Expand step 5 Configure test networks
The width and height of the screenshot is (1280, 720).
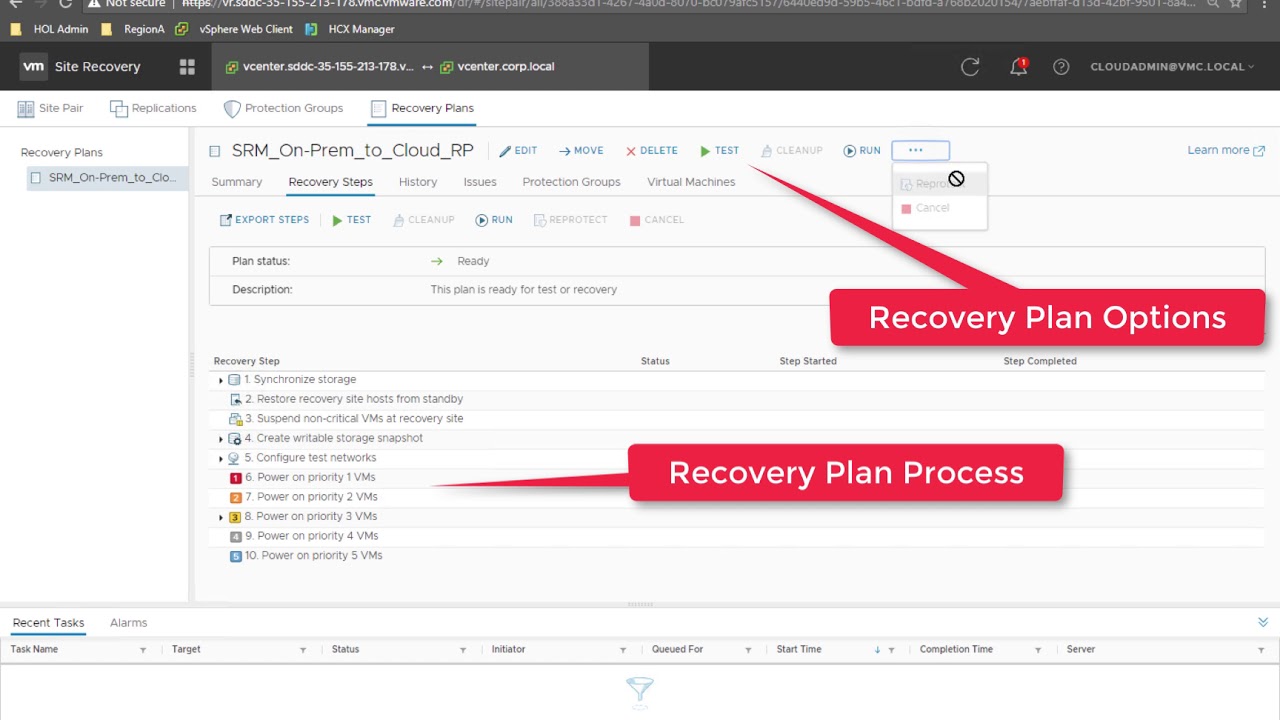(221, 458)
